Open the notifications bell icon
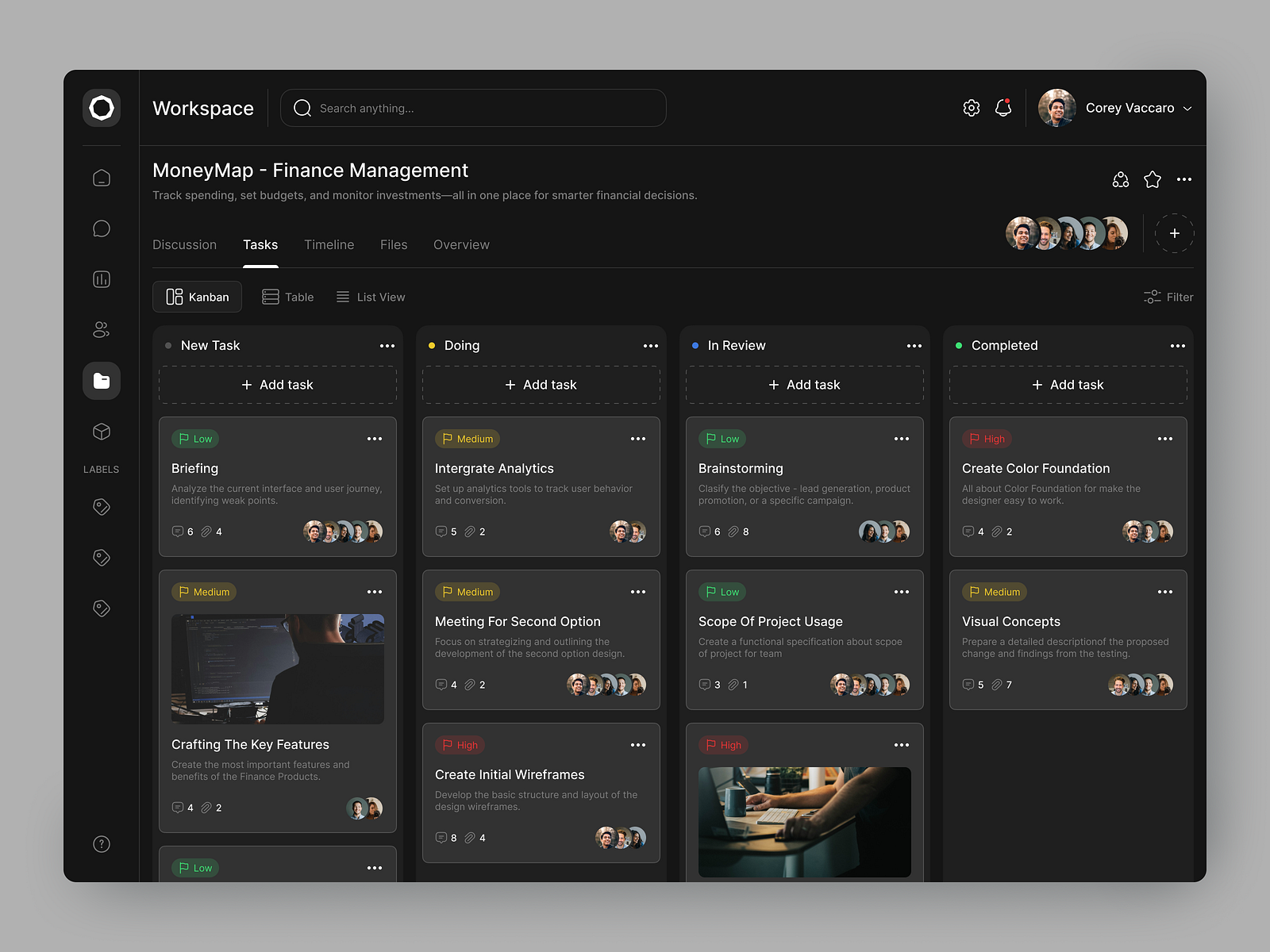 1003,108
